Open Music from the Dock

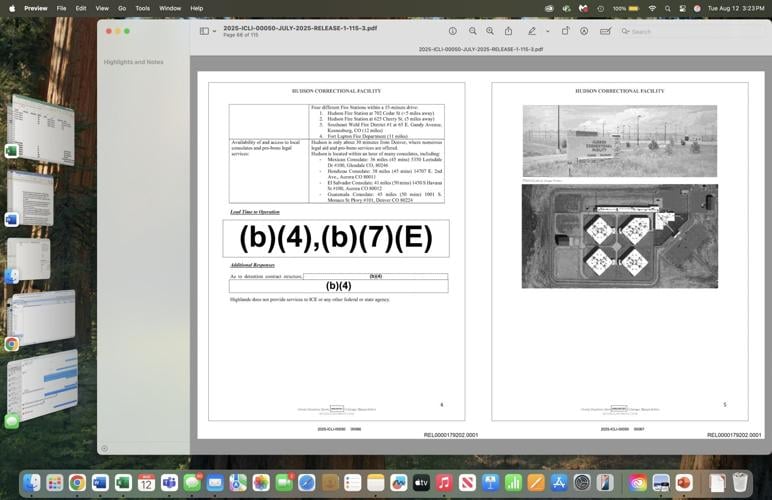click(444, 483)
